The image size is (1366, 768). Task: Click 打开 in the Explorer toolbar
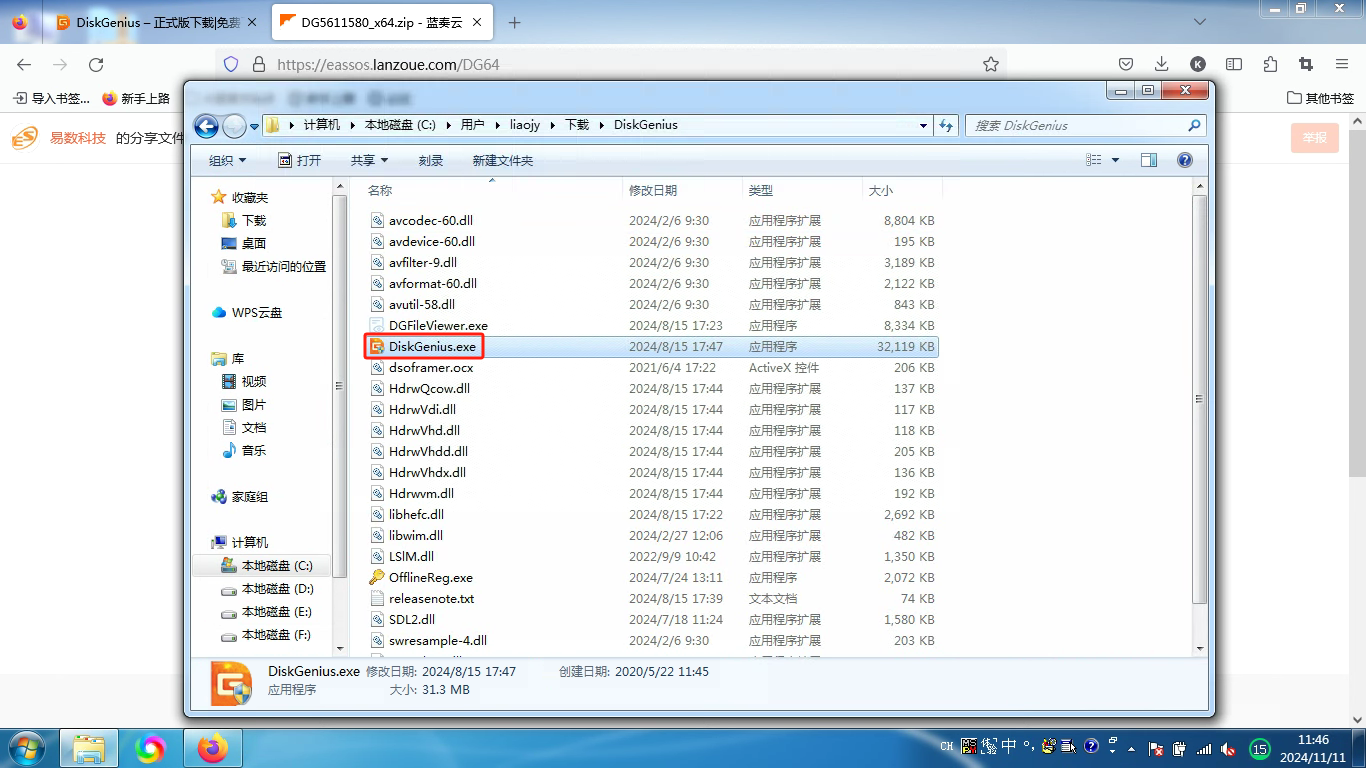tap(299, 160)
